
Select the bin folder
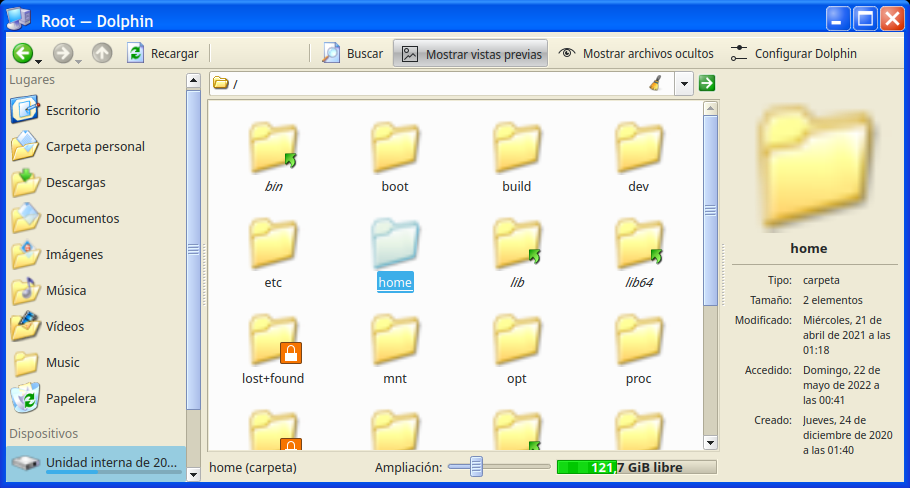(x=273, y=157)
